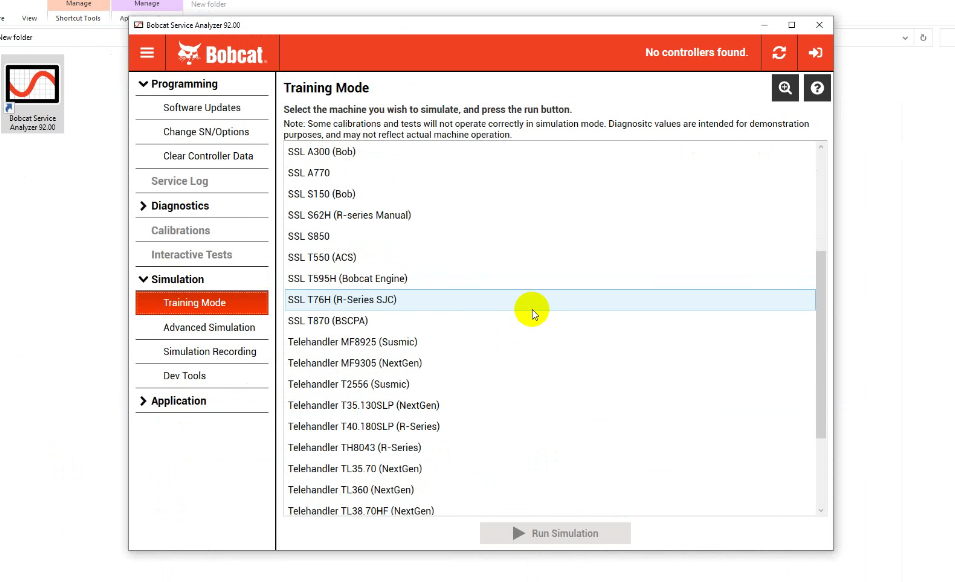
Task: Select SSL T550 (ACS) machine
Action: coord(550,258)
